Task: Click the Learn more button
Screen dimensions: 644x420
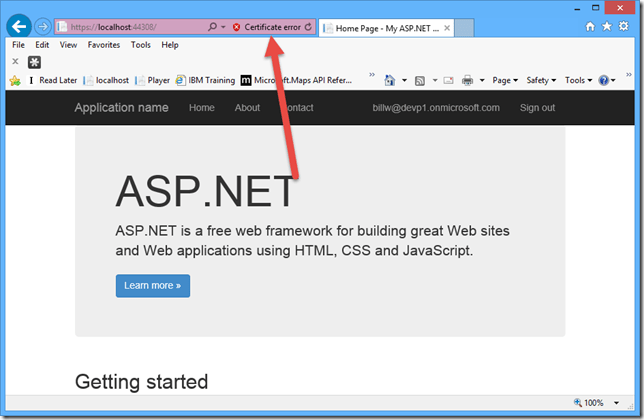Action: pos(152,286)
